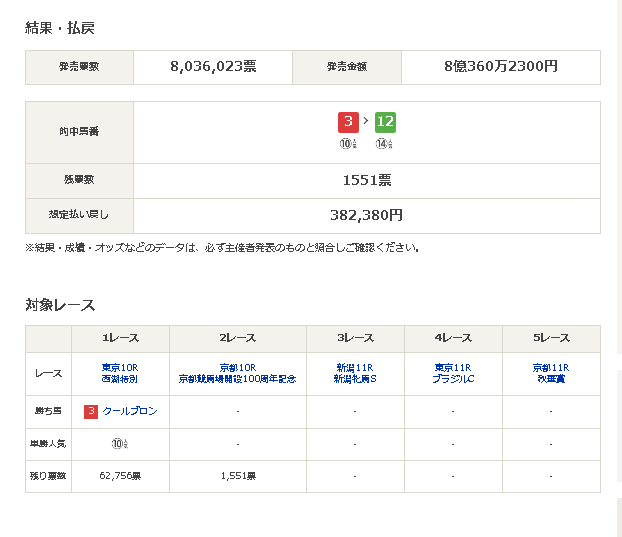Screen dimensions: 622x537
Task: Open the 新潟11R 新潟牝馬S race link
Action: 354,374
